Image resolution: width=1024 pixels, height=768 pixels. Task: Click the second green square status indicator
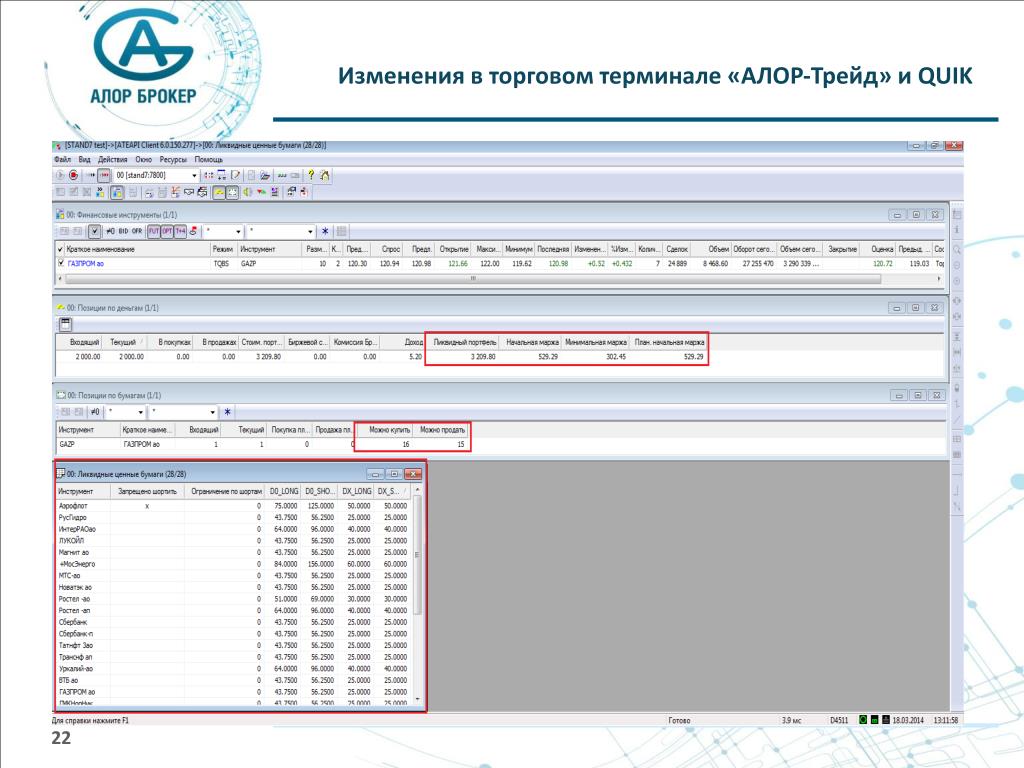(875, 720)
